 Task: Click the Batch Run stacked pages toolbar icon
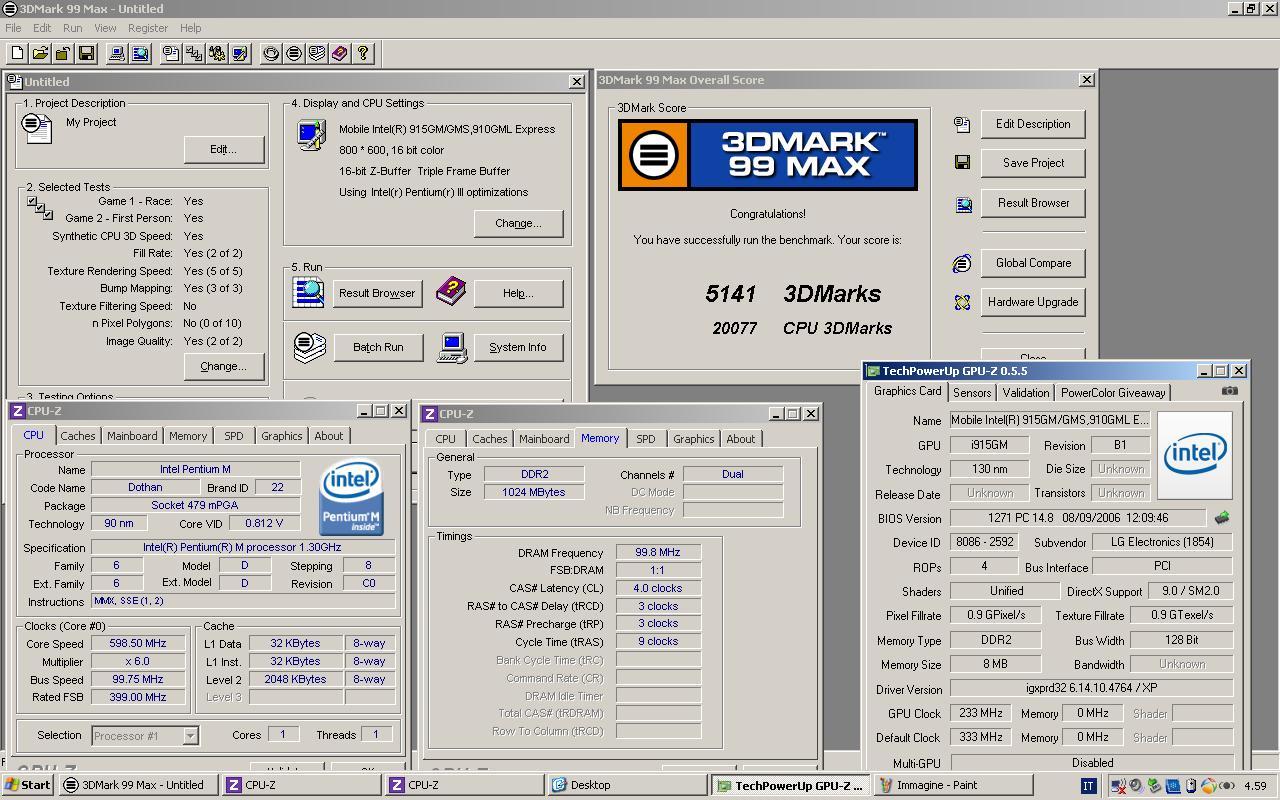pyautogui.click(x=317, y=53)
